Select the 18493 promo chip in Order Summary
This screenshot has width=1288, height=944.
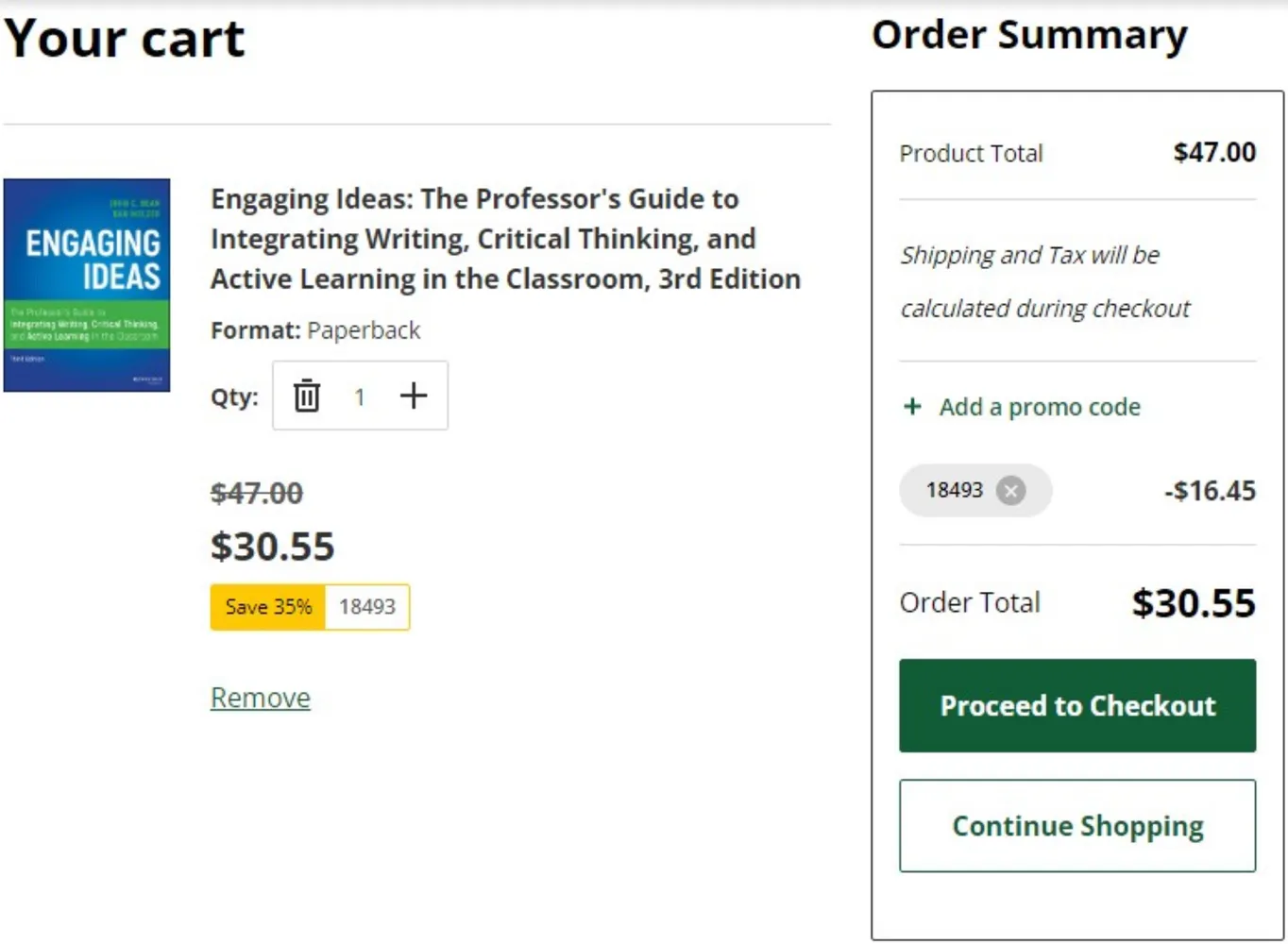pyautogui.click(x=955, y=491)
